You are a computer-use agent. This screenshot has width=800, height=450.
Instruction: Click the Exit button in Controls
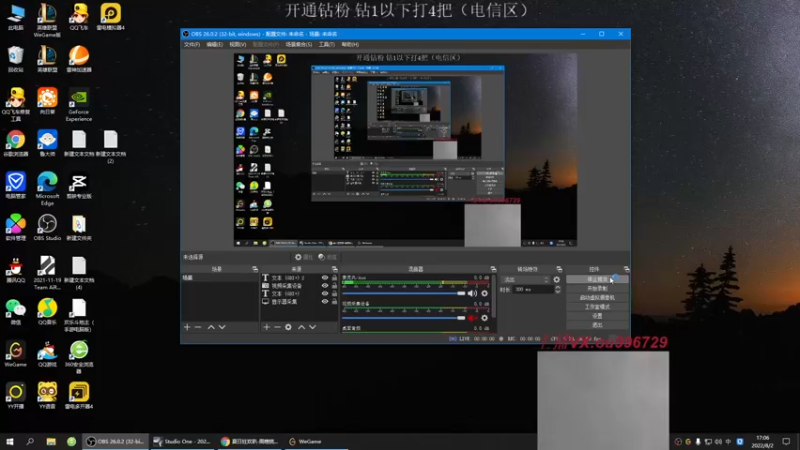pos(597,325)
